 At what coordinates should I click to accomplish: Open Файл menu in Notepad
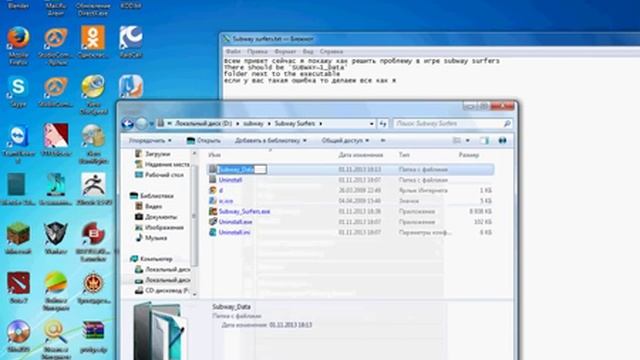point(233,51)
